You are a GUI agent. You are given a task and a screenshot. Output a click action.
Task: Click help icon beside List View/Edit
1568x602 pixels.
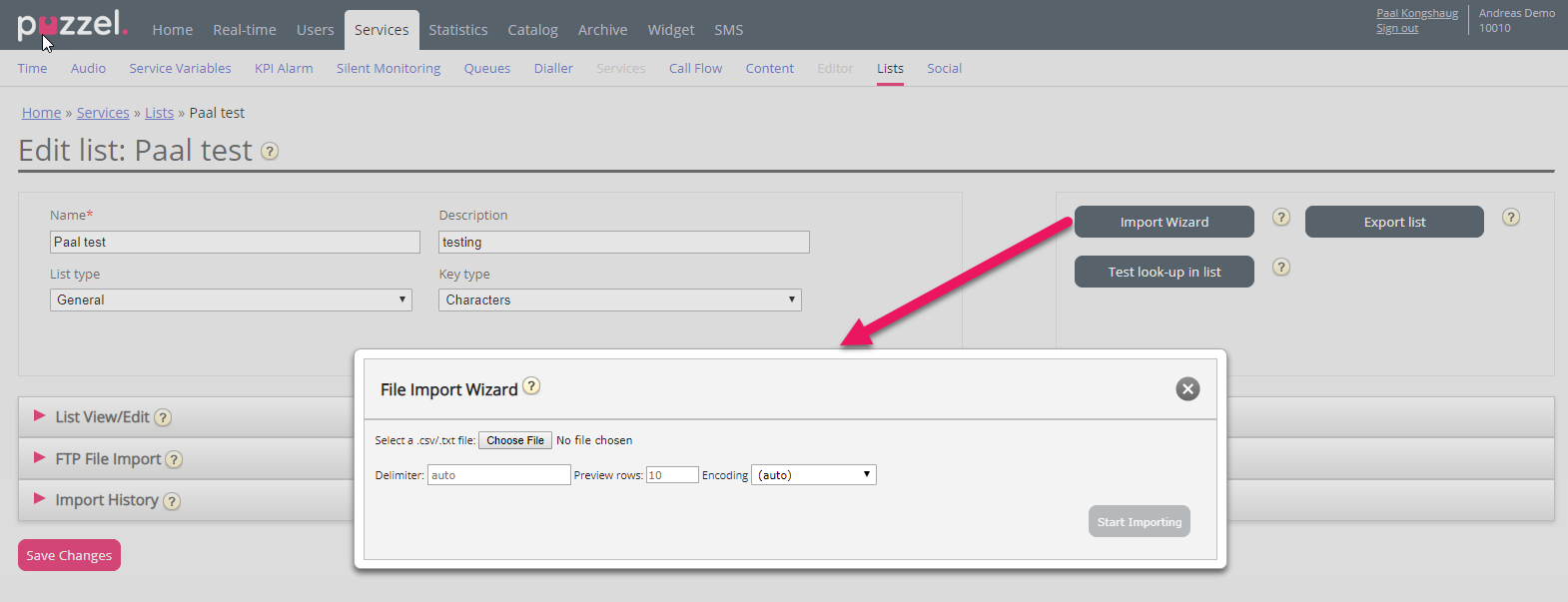click(x=163, y=418)
